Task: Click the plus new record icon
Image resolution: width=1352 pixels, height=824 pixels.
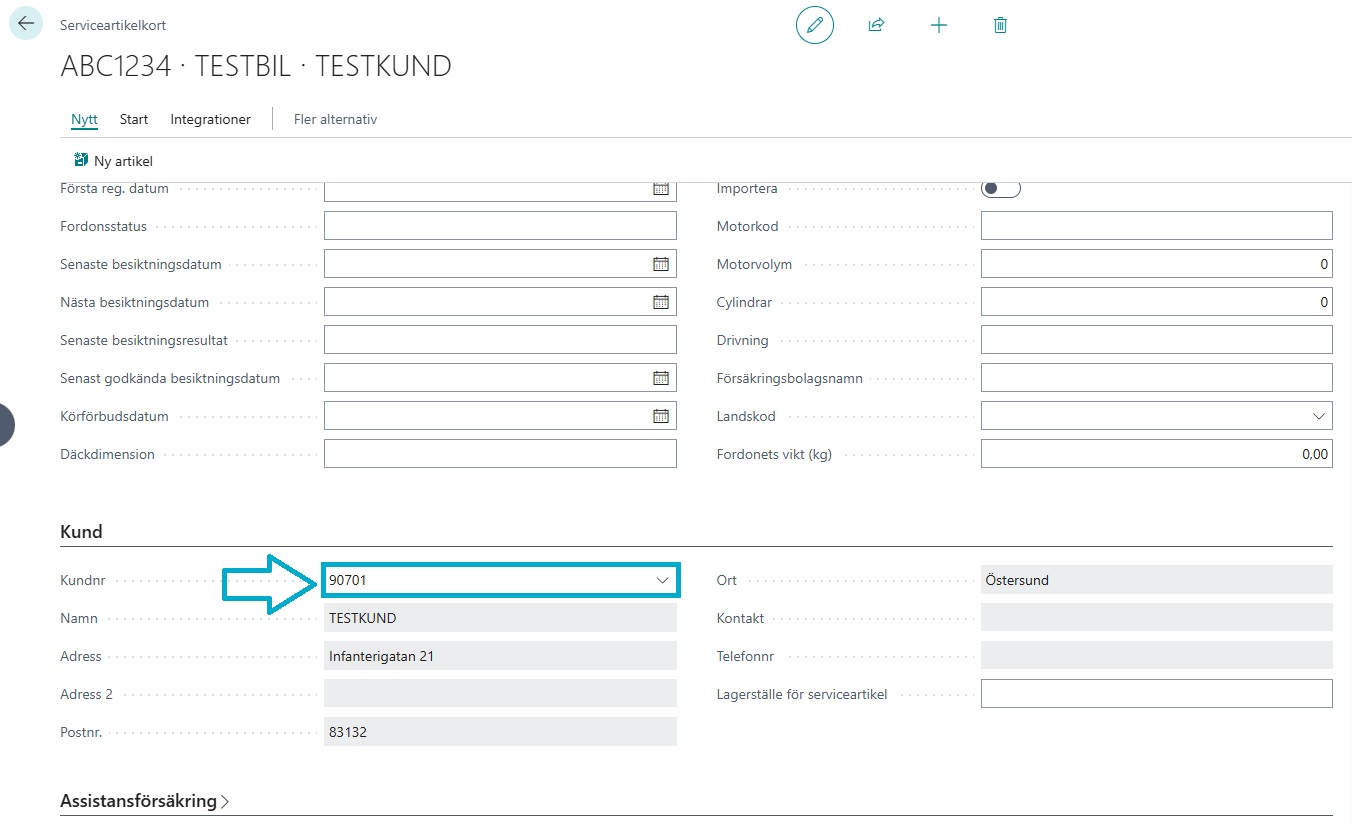Action: click(x=938, y=25)
